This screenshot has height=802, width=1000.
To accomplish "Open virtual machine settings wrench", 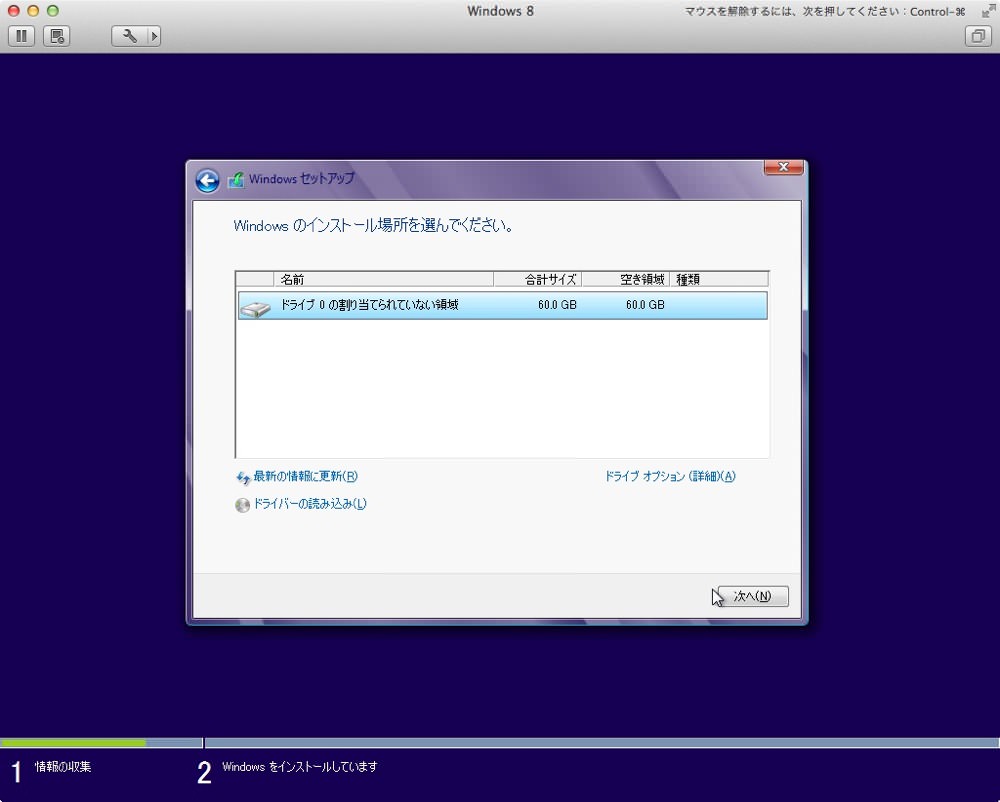I will coord(129,36).
